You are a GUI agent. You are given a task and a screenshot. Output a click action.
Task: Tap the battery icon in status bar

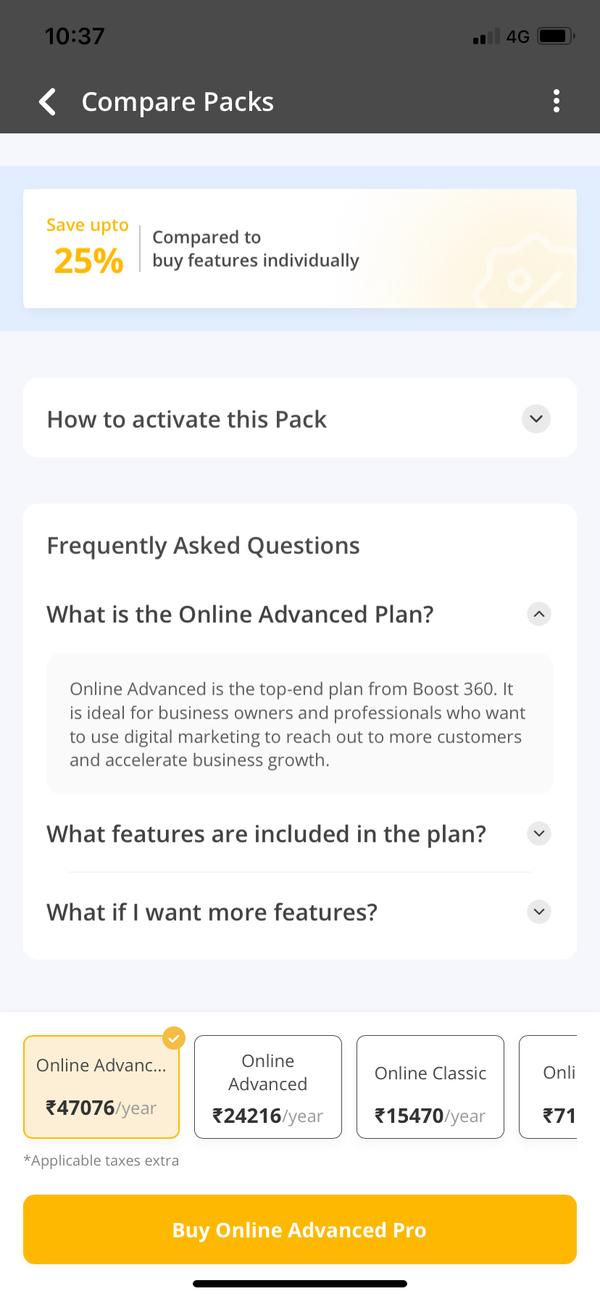pos(556,36)
